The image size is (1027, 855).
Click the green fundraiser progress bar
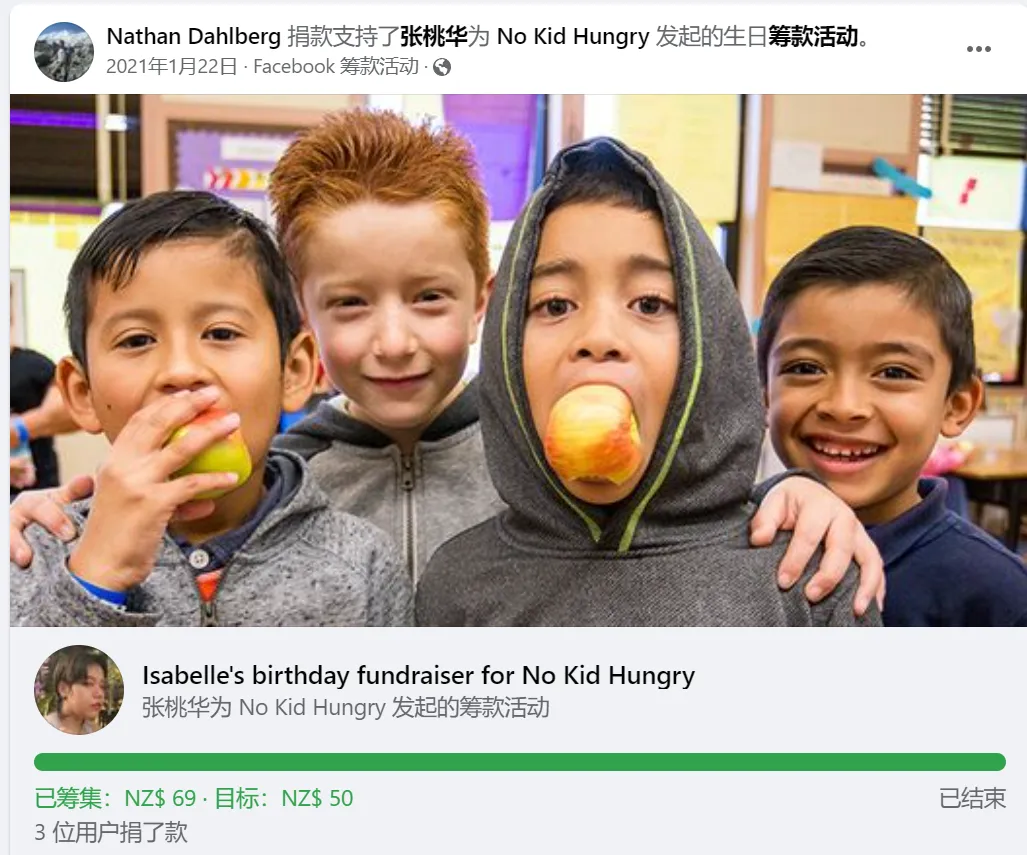pos(519,762)
